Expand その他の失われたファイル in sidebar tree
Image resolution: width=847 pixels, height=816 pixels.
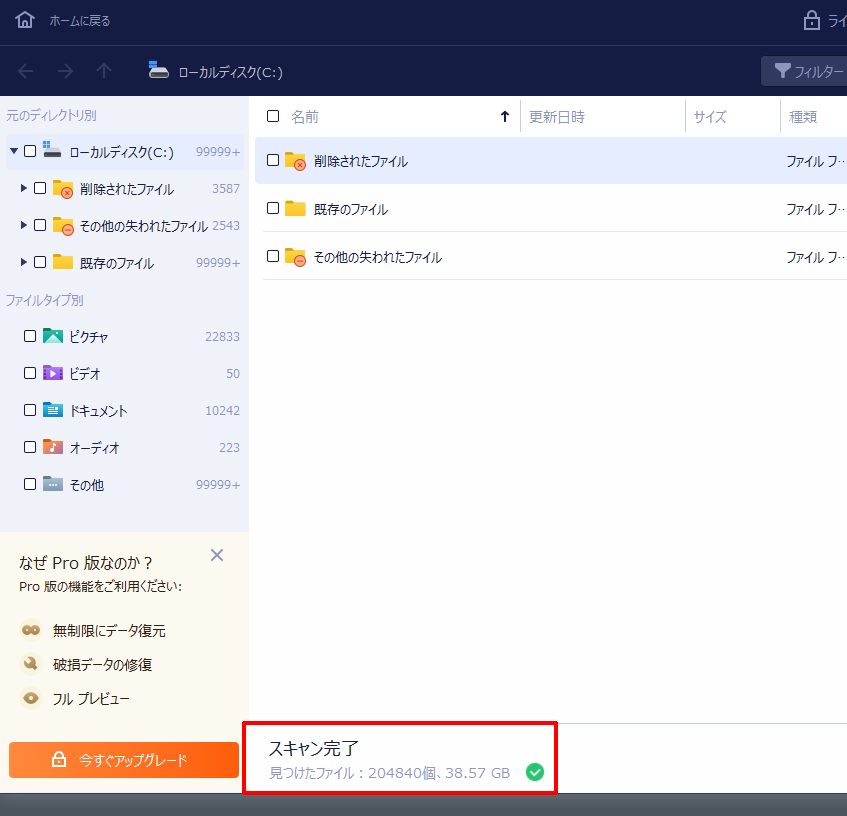(24, 226)
